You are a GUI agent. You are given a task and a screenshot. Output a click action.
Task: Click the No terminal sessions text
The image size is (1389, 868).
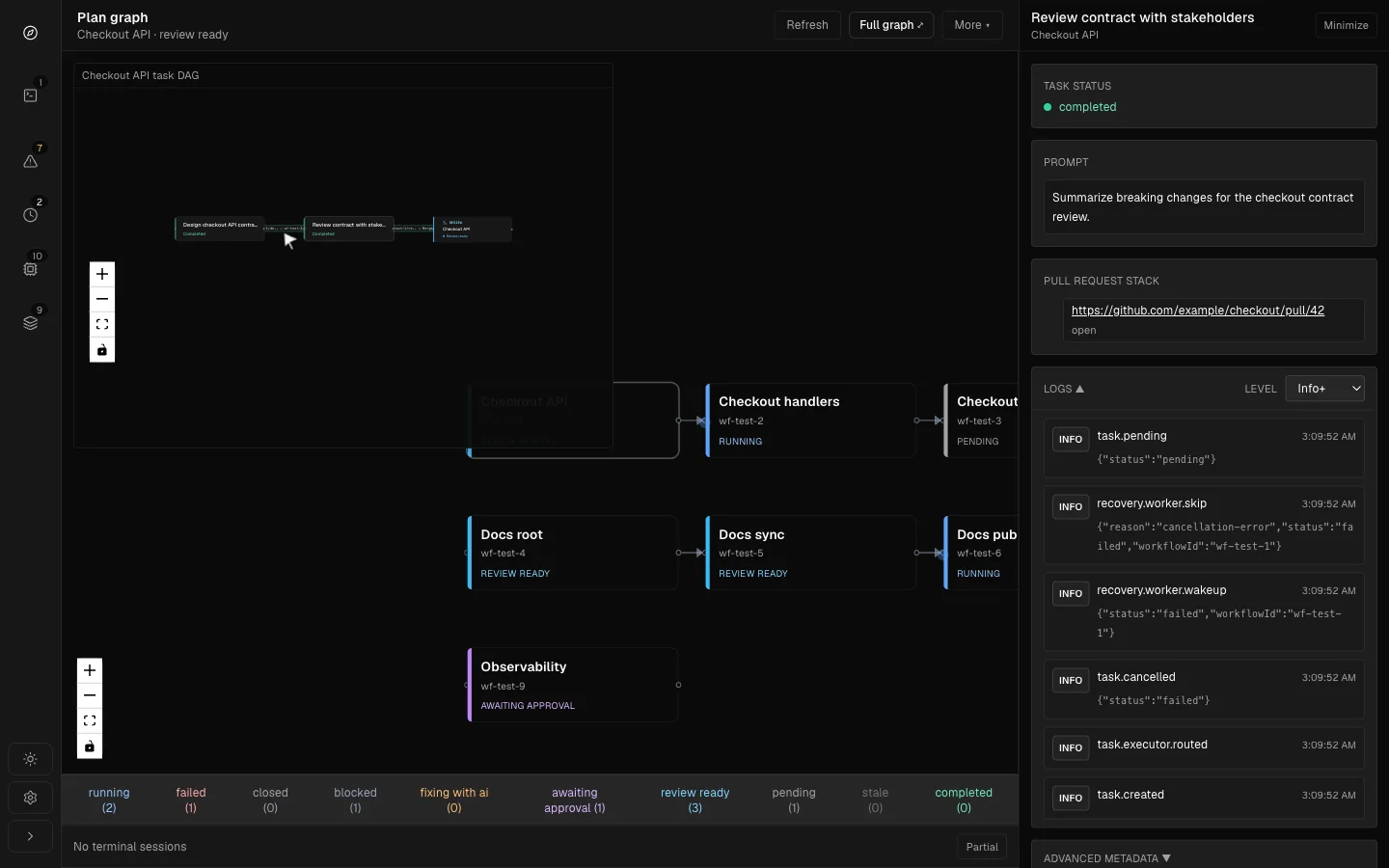[130, 847]
